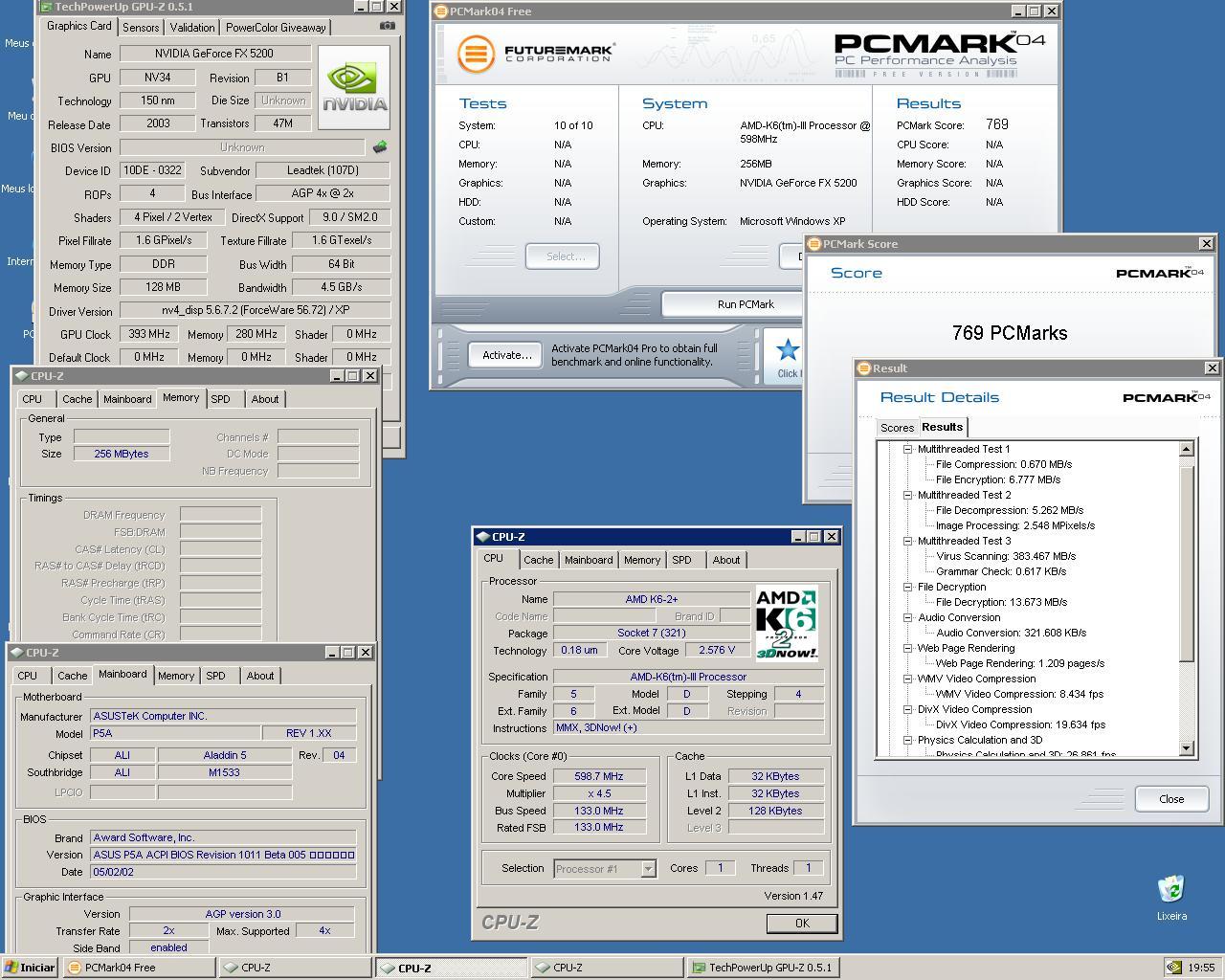Open the Iniciar start menu
The image size is (1225, 980).
(30, 968)
